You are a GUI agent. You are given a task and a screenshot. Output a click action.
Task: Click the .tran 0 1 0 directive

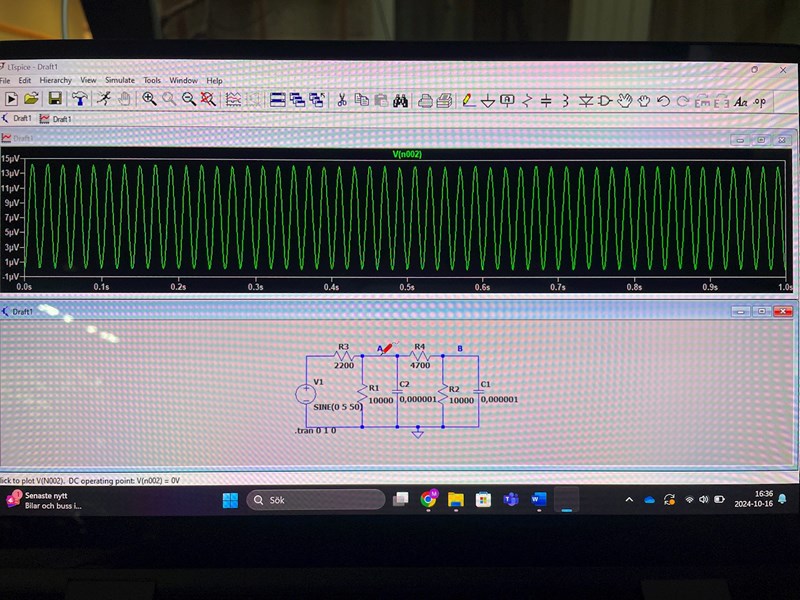click(x=316, y=431)
